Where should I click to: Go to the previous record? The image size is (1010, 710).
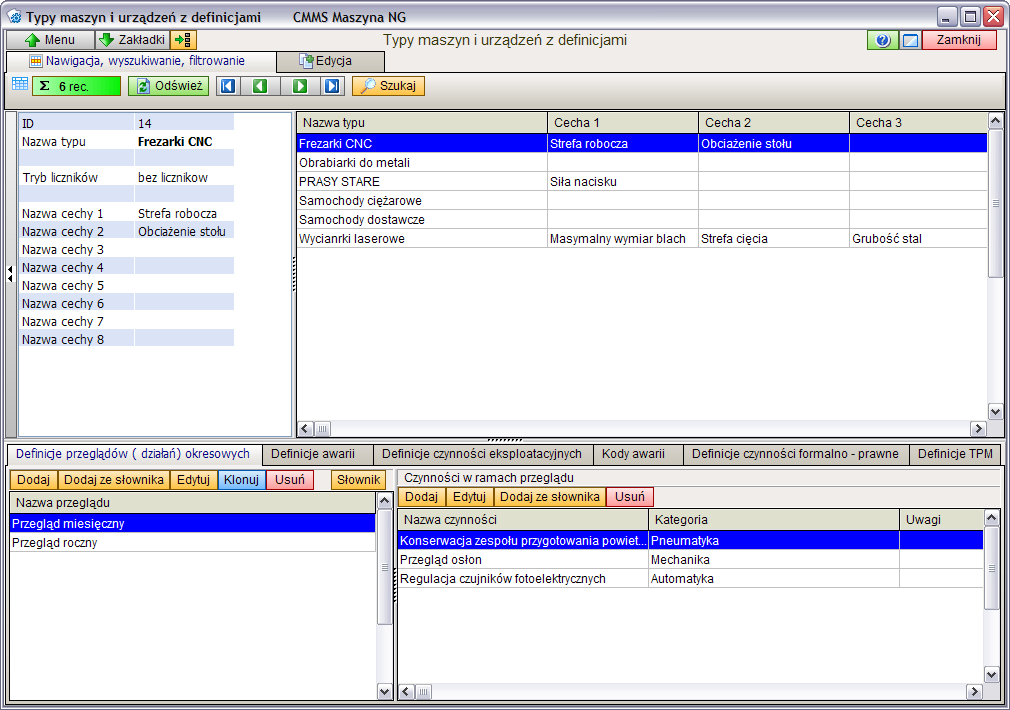coord(260,86)
